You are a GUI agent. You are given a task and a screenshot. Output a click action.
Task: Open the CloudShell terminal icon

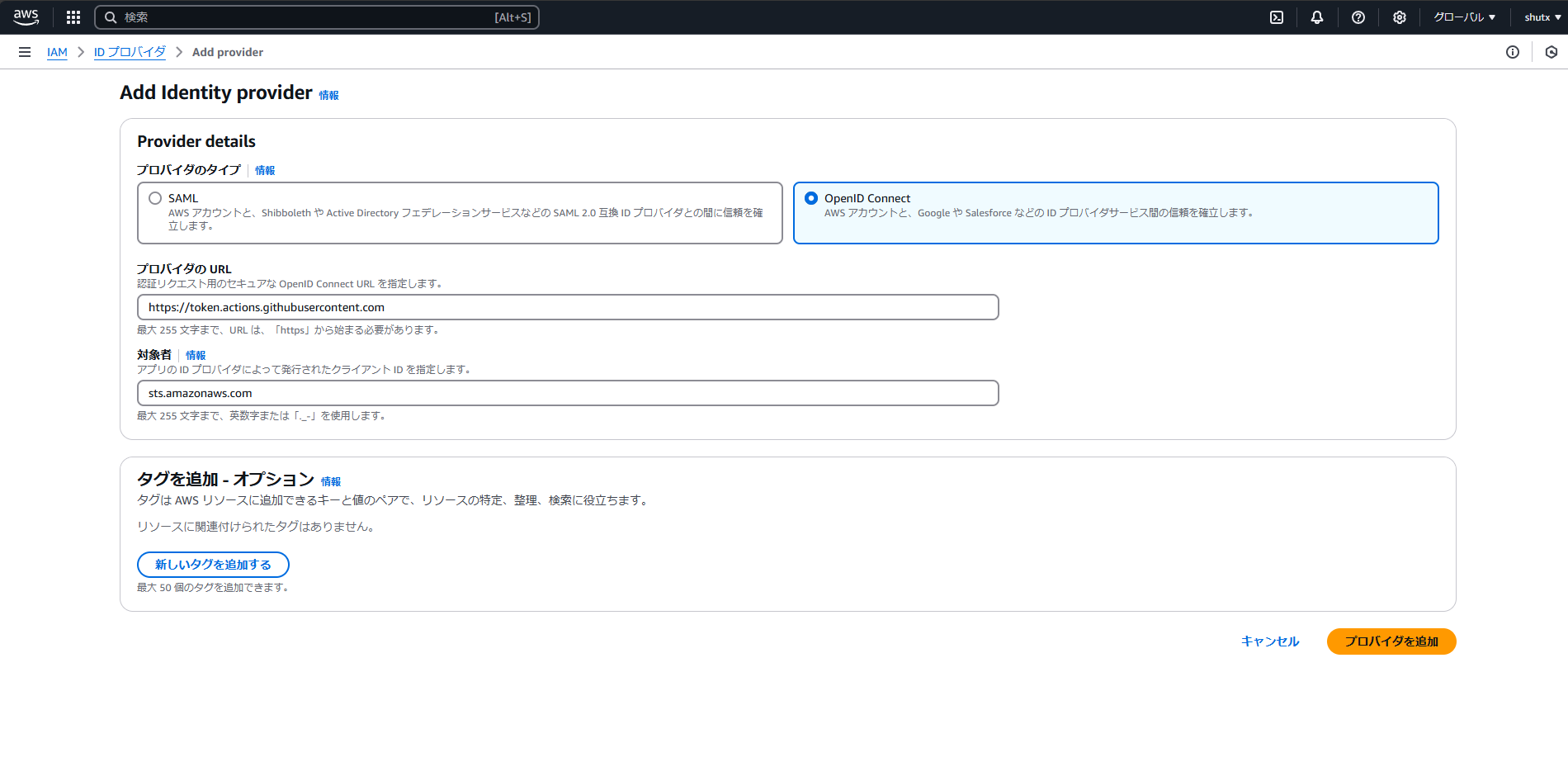coord(1277,17)
